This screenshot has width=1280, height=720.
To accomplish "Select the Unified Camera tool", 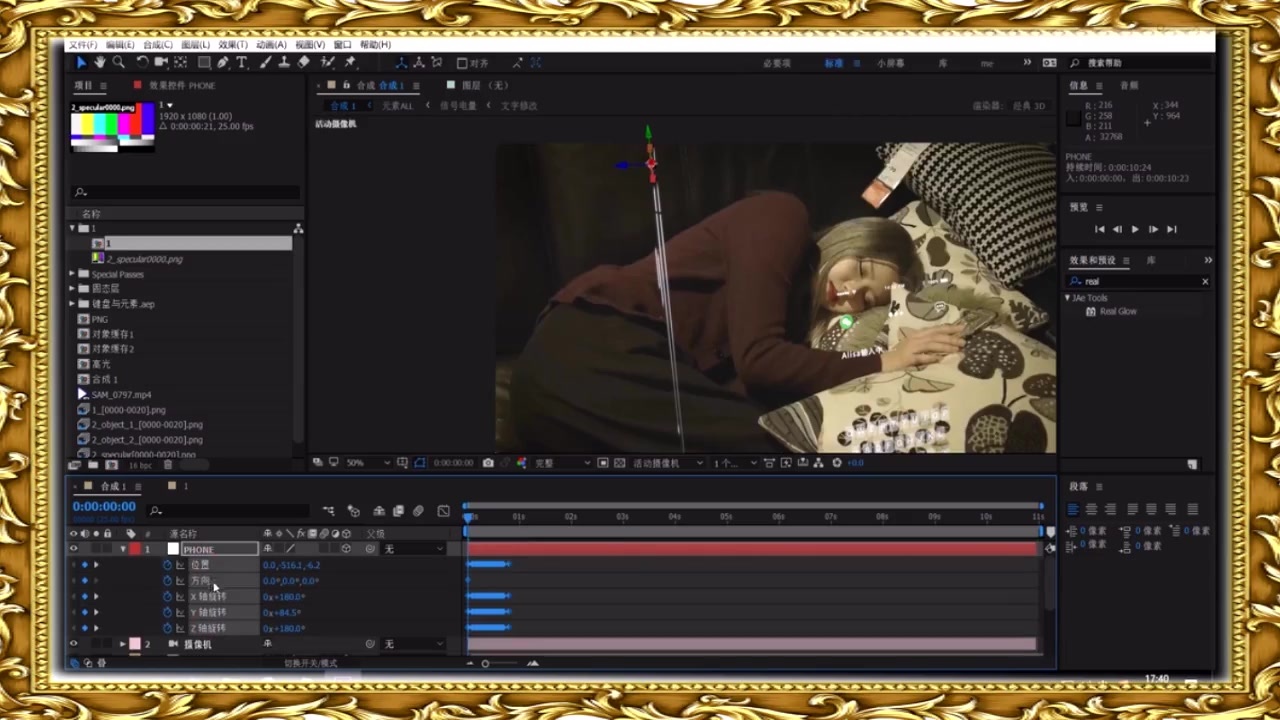I will [x=161, y=62].
